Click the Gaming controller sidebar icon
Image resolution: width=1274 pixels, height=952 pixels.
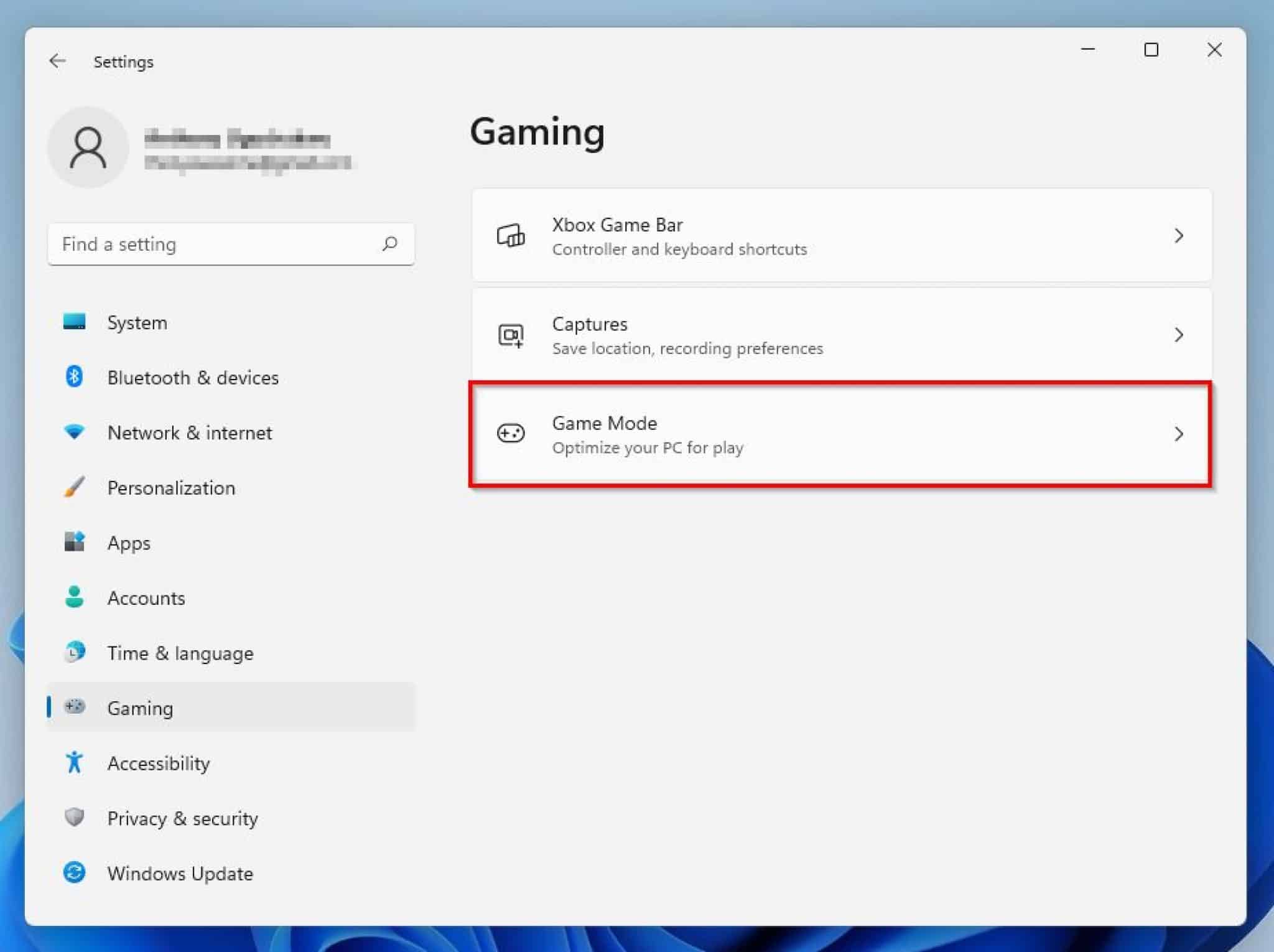click(75, 706)
